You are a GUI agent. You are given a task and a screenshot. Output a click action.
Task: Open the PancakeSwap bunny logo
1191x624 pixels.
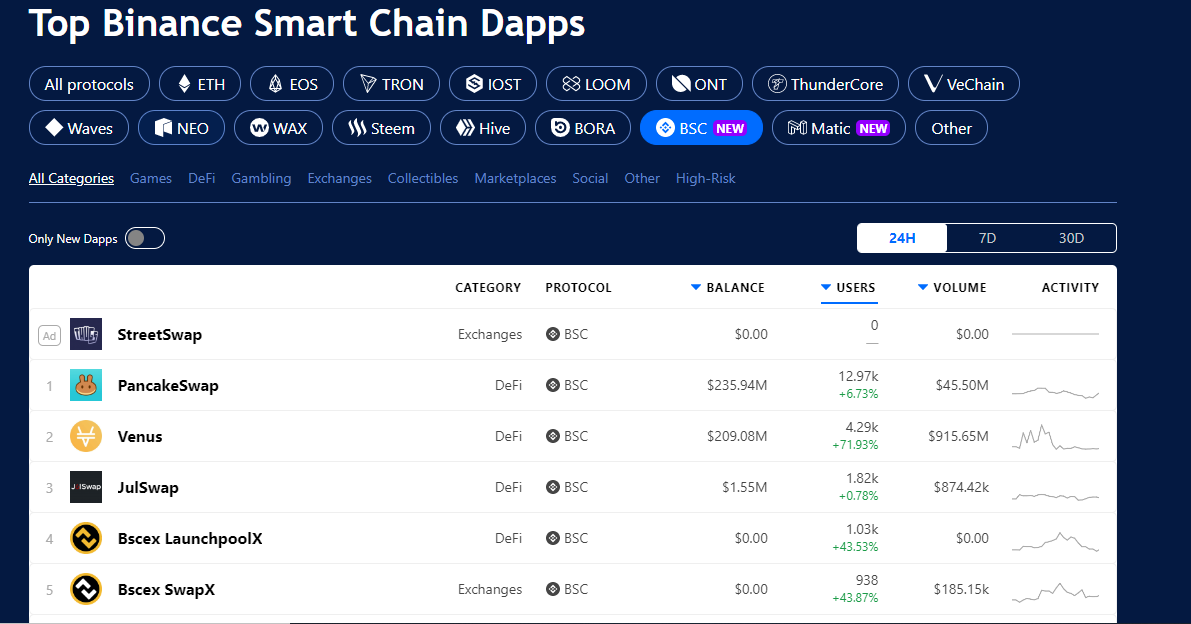pos(86,386)
